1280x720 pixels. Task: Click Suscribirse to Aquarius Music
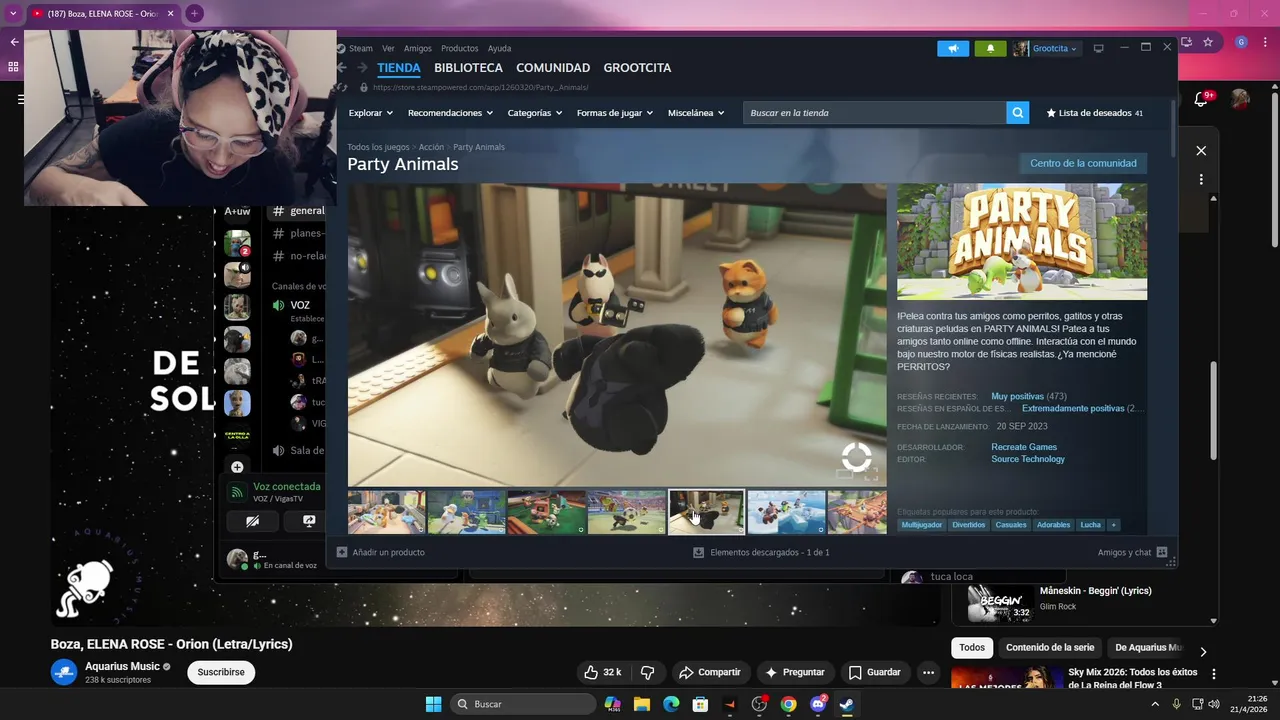[x=221, y=672]
